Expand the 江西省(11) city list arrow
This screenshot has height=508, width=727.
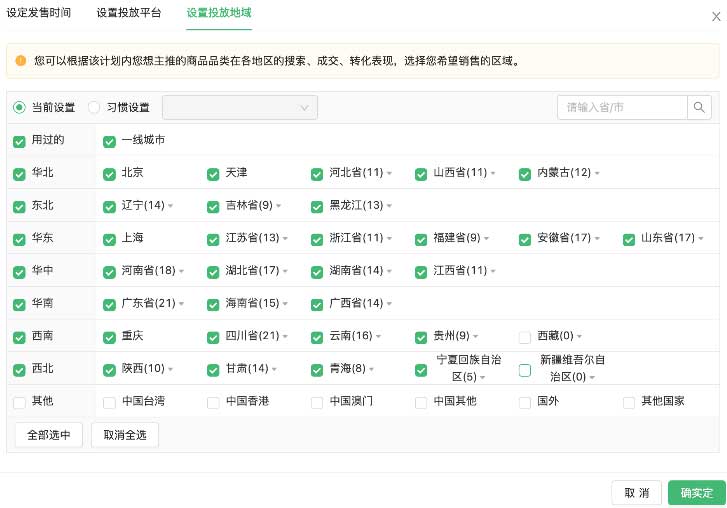click(x=493, y=271)
